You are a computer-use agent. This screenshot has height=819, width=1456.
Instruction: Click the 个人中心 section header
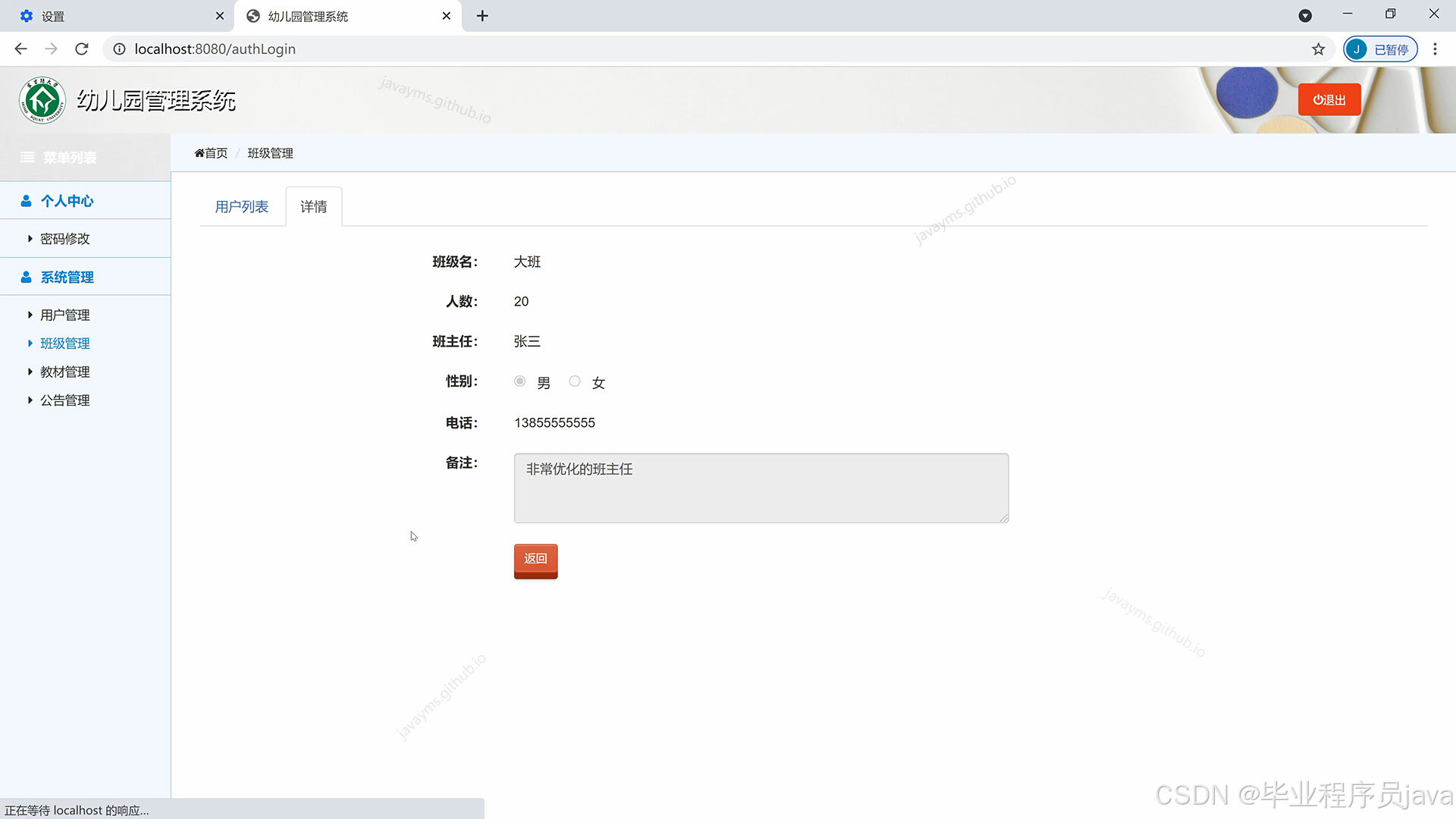click(85, 201)
